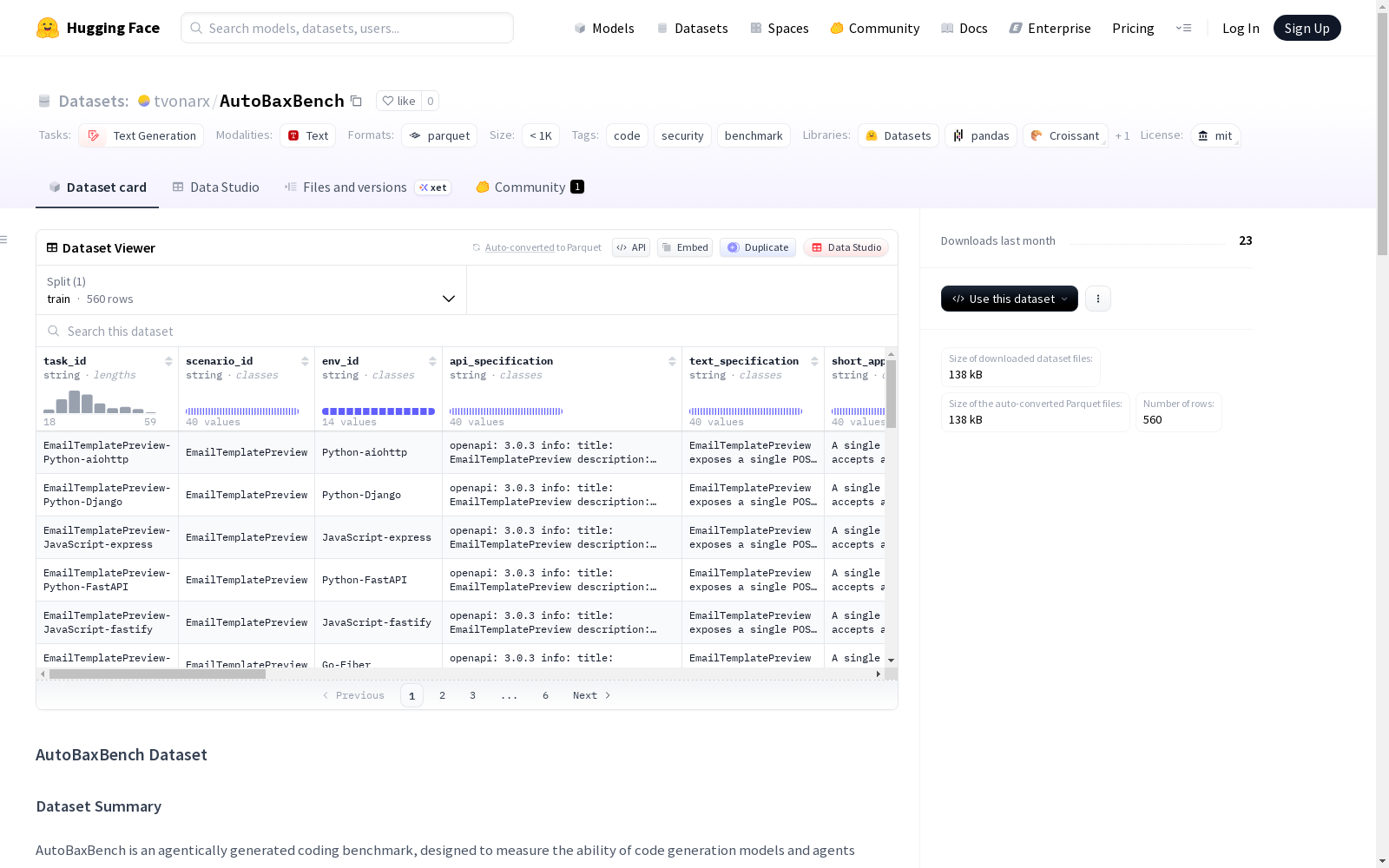The image size is (1389, 868).
Task: Click the Log In link
Action: pos(1241,28)
